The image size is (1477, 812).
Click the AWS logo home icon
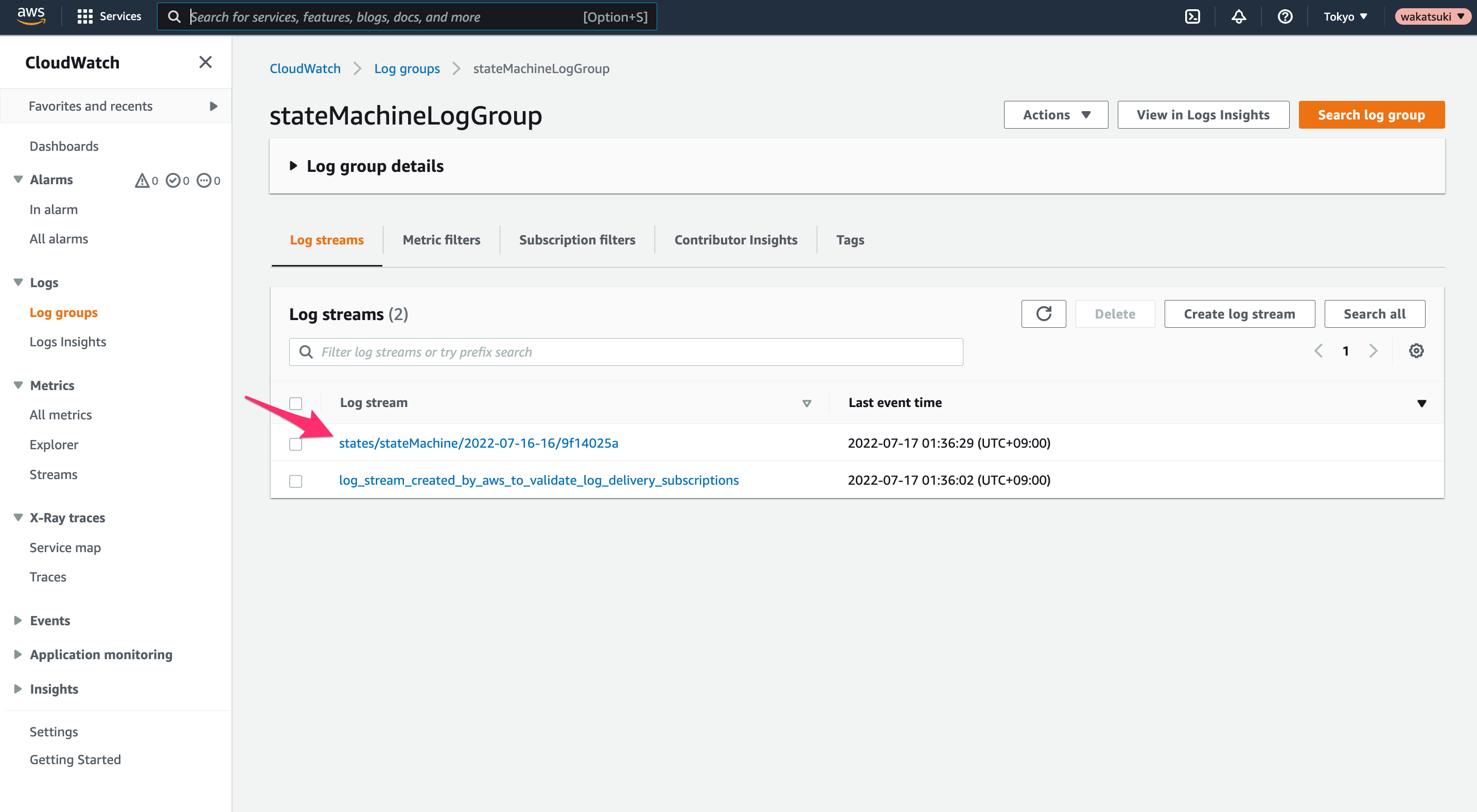(31, 16)
